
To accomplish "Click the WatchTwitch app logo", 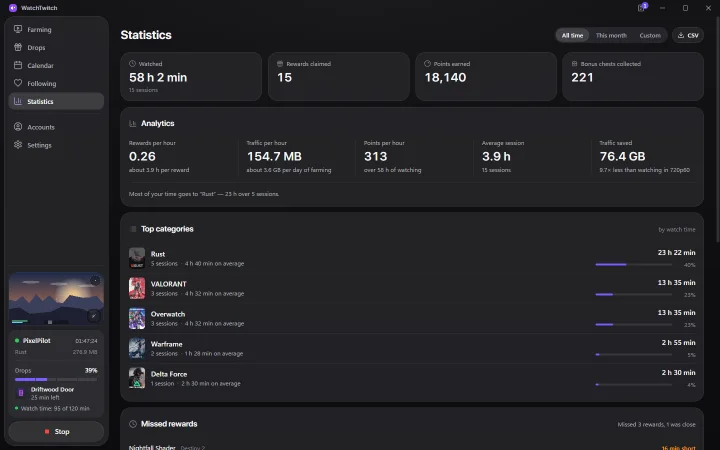I will [13, 8].
